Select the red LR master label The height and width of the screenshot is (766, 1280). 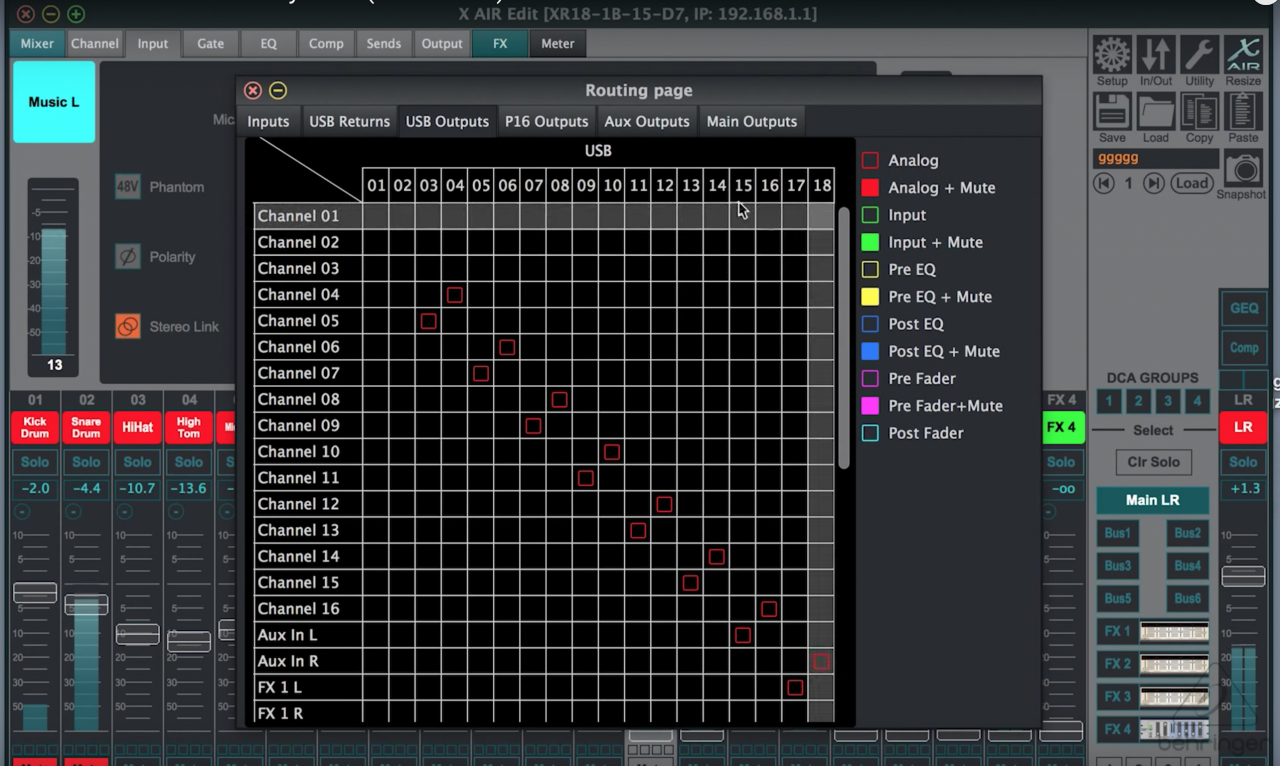point(1243,427)
